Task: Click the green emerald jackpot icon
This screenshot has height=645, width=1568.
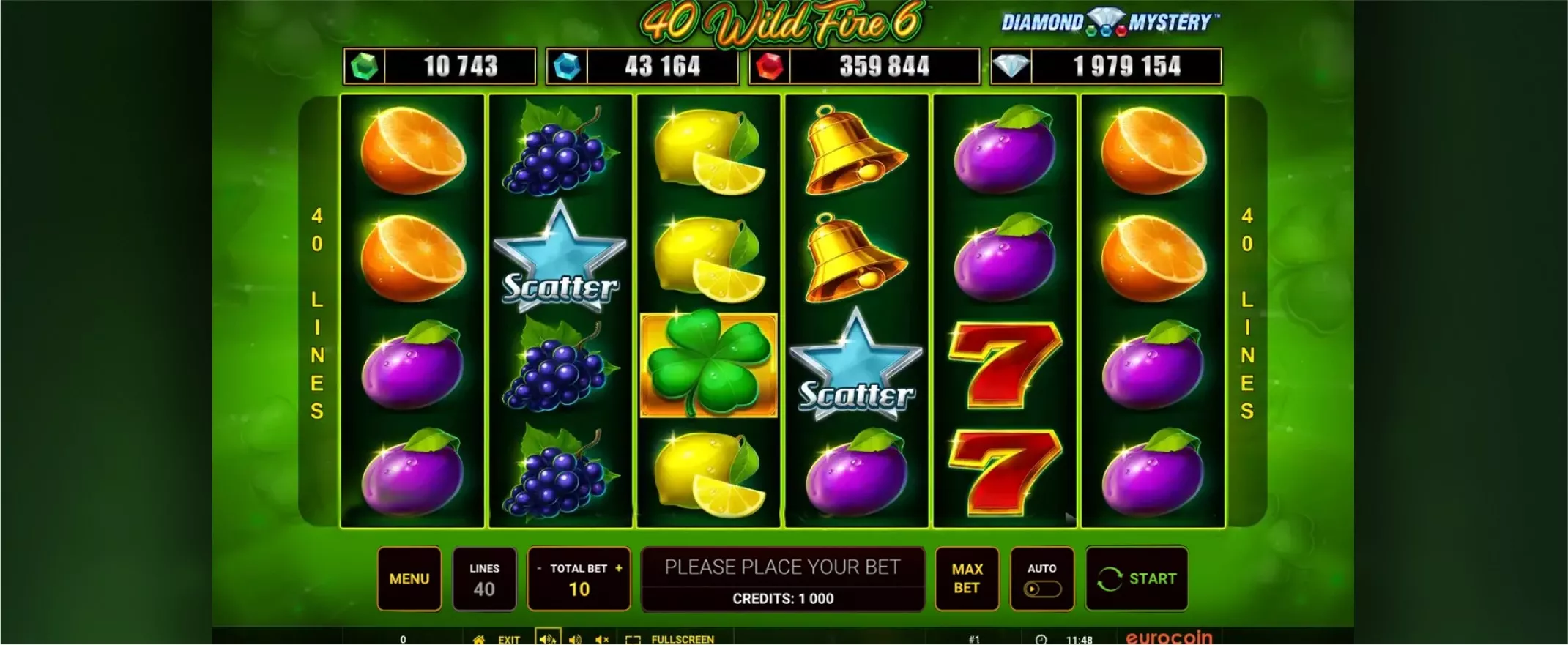Action: 364,67
